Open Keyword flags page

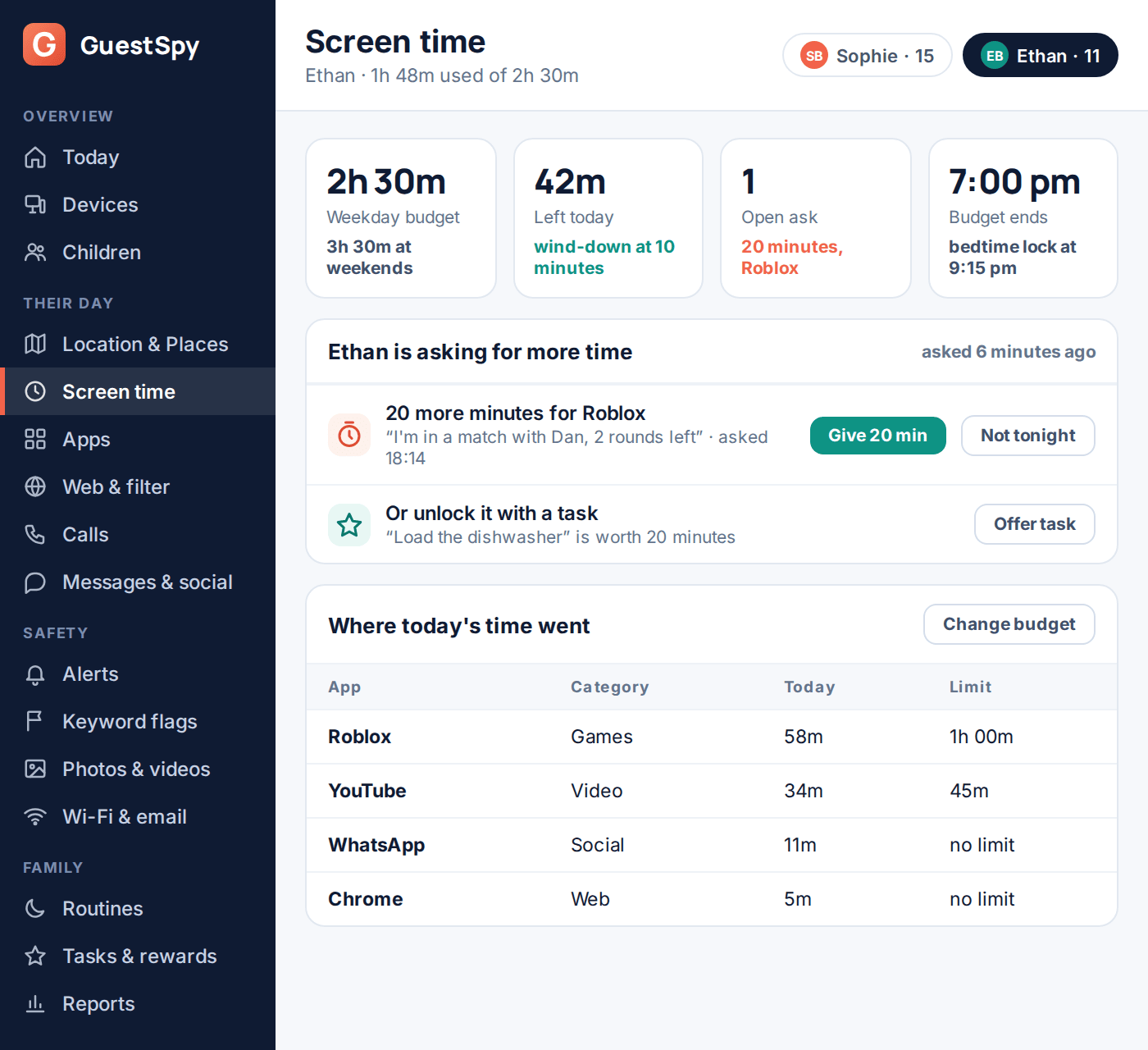138,721
